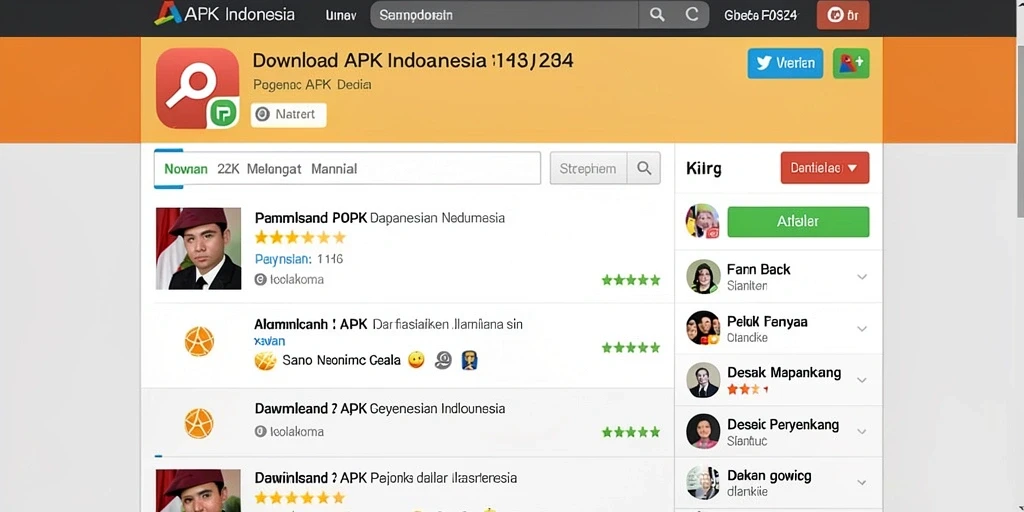Click the Pammlsand POPK listing photo thumbnail
Viewport: 1024px width, 512px height.
coord(199,249)
